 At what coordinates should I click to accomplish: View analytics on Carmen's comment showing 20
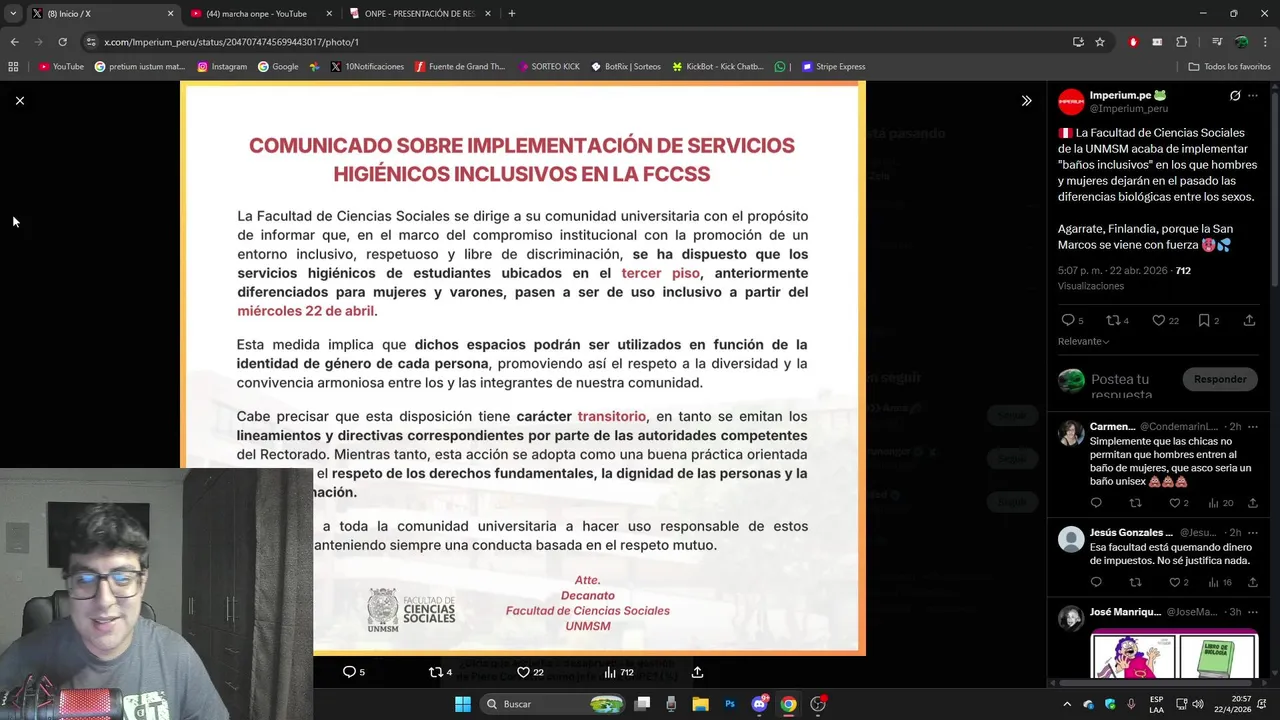[x=1221, y=503]
